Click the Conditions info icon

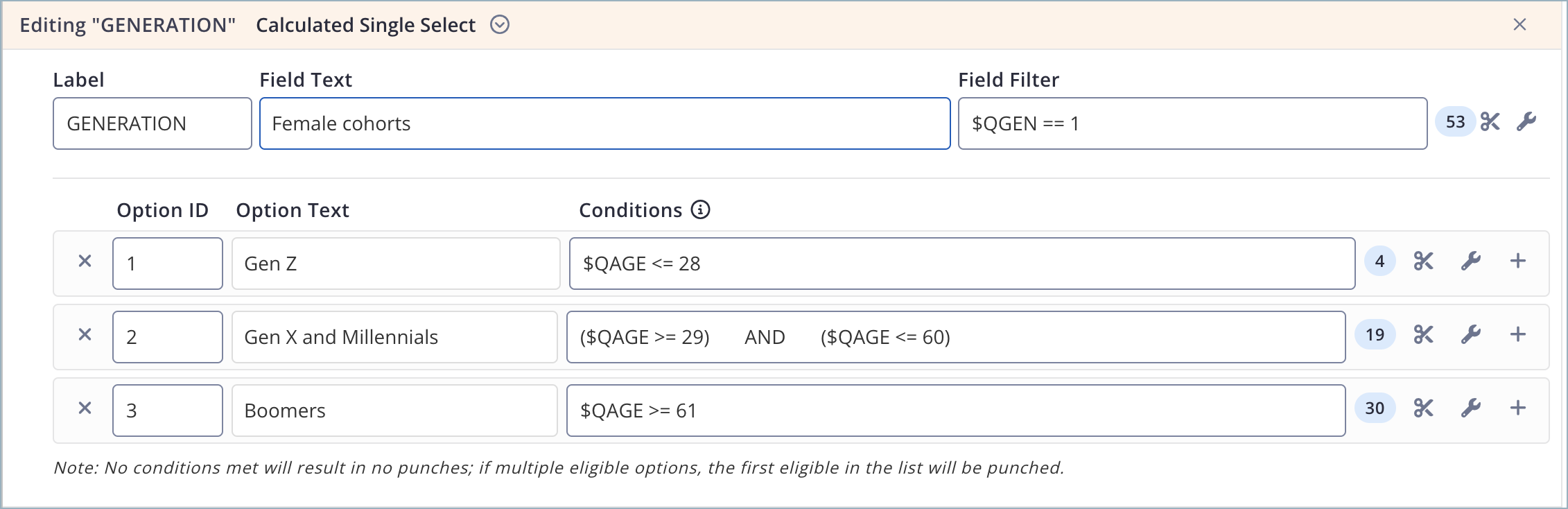click(x=700, y=210)
